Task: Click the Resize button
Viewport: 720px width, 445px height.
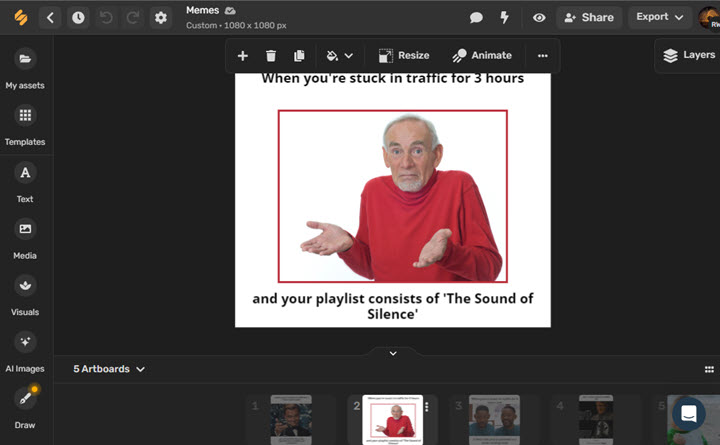Action: click(x=404, y=56)
